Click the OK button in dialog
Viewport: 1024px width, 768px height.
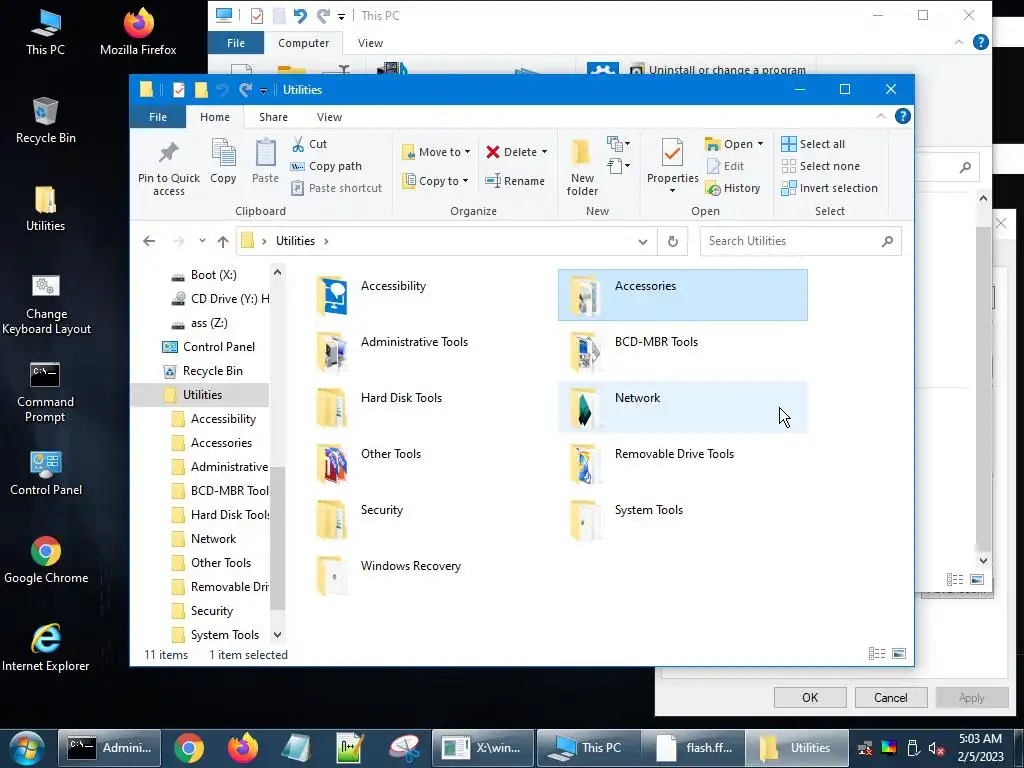coord(810,697)
